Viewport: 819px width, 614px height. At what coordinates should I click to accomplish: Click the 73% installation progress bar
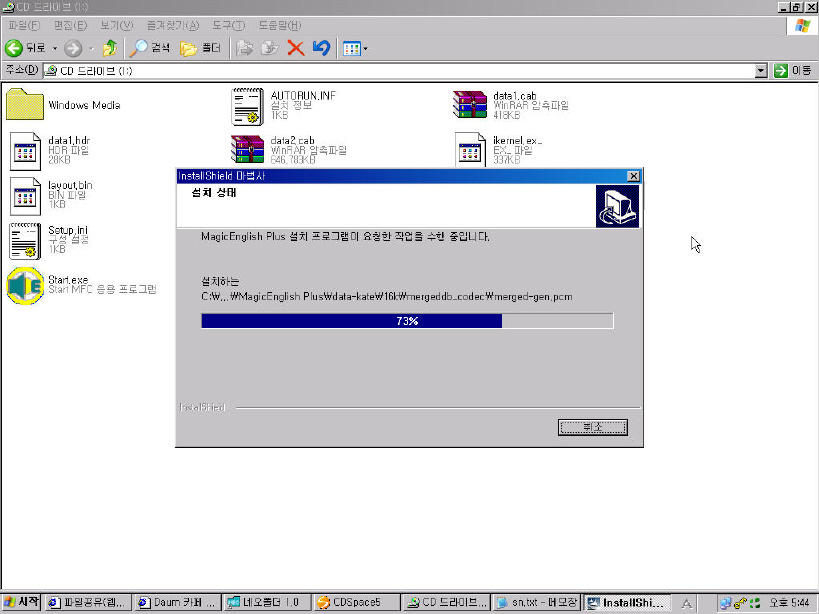coord(407,321)
